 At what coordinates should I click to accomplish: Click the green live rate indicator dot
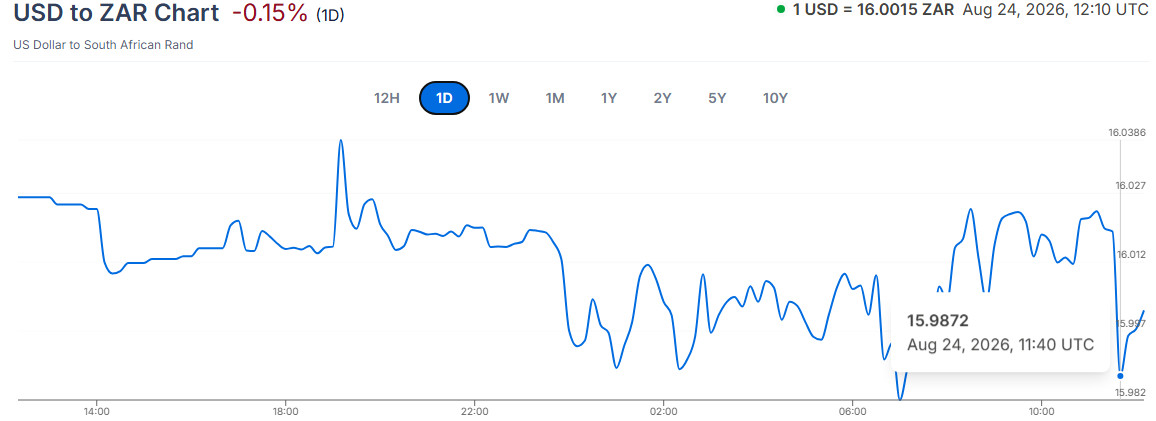point(781,10)
